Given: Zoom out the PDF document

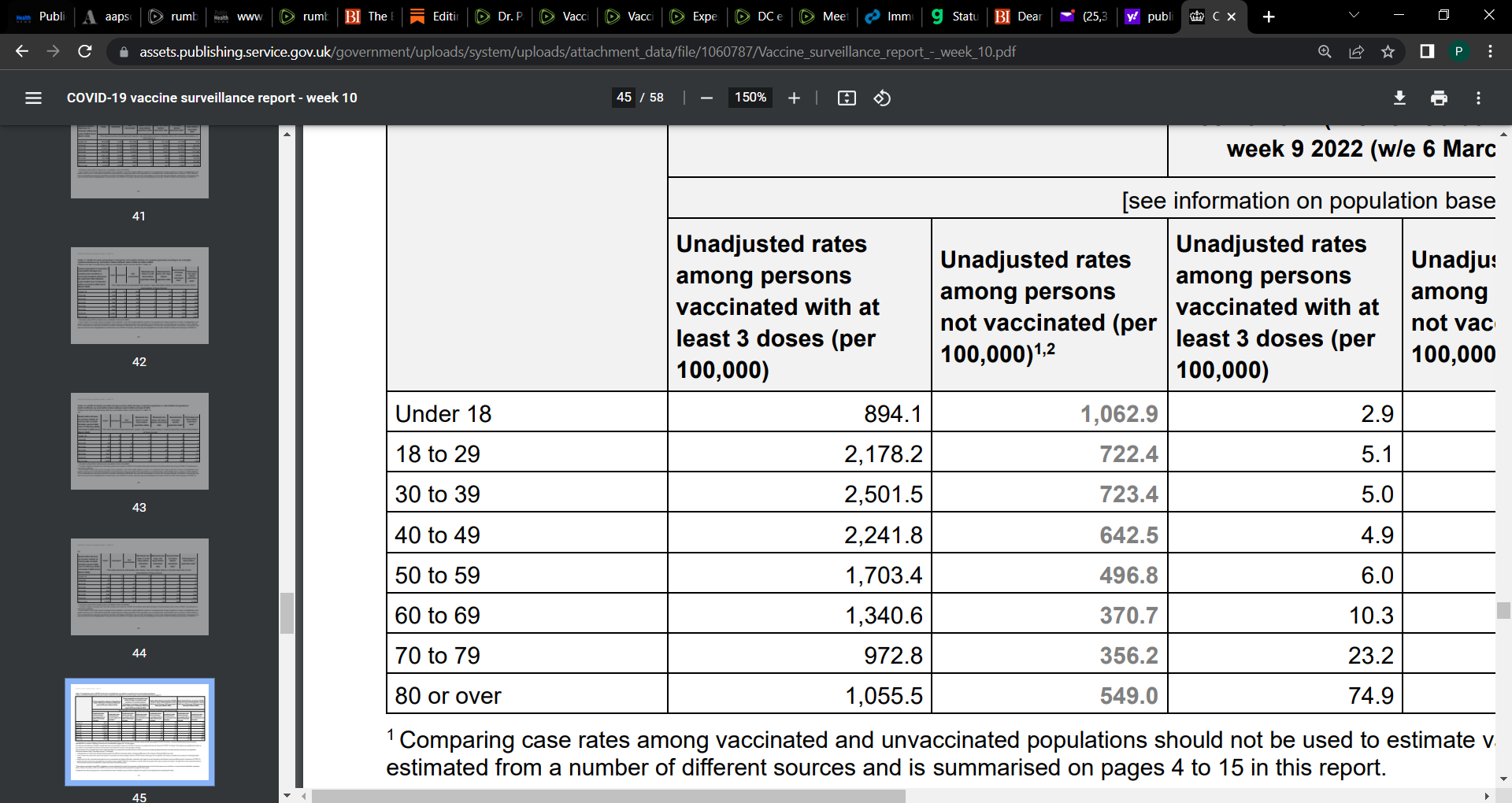Looking at the screenshot, I should click(x=706, y=98).
